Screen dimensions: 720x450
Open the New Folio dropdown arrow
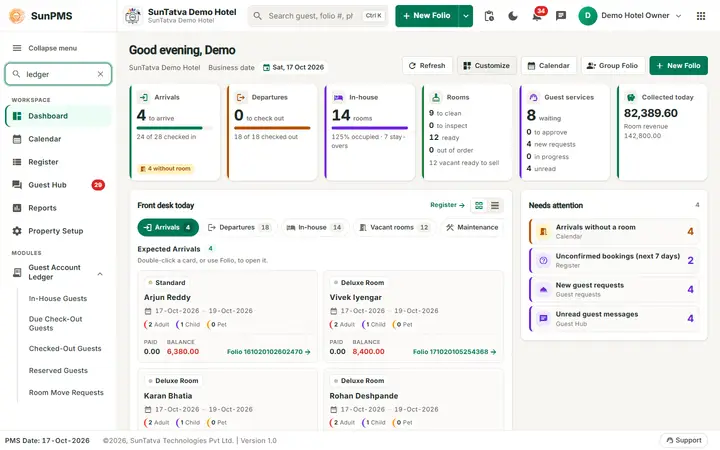click(466, 16)
